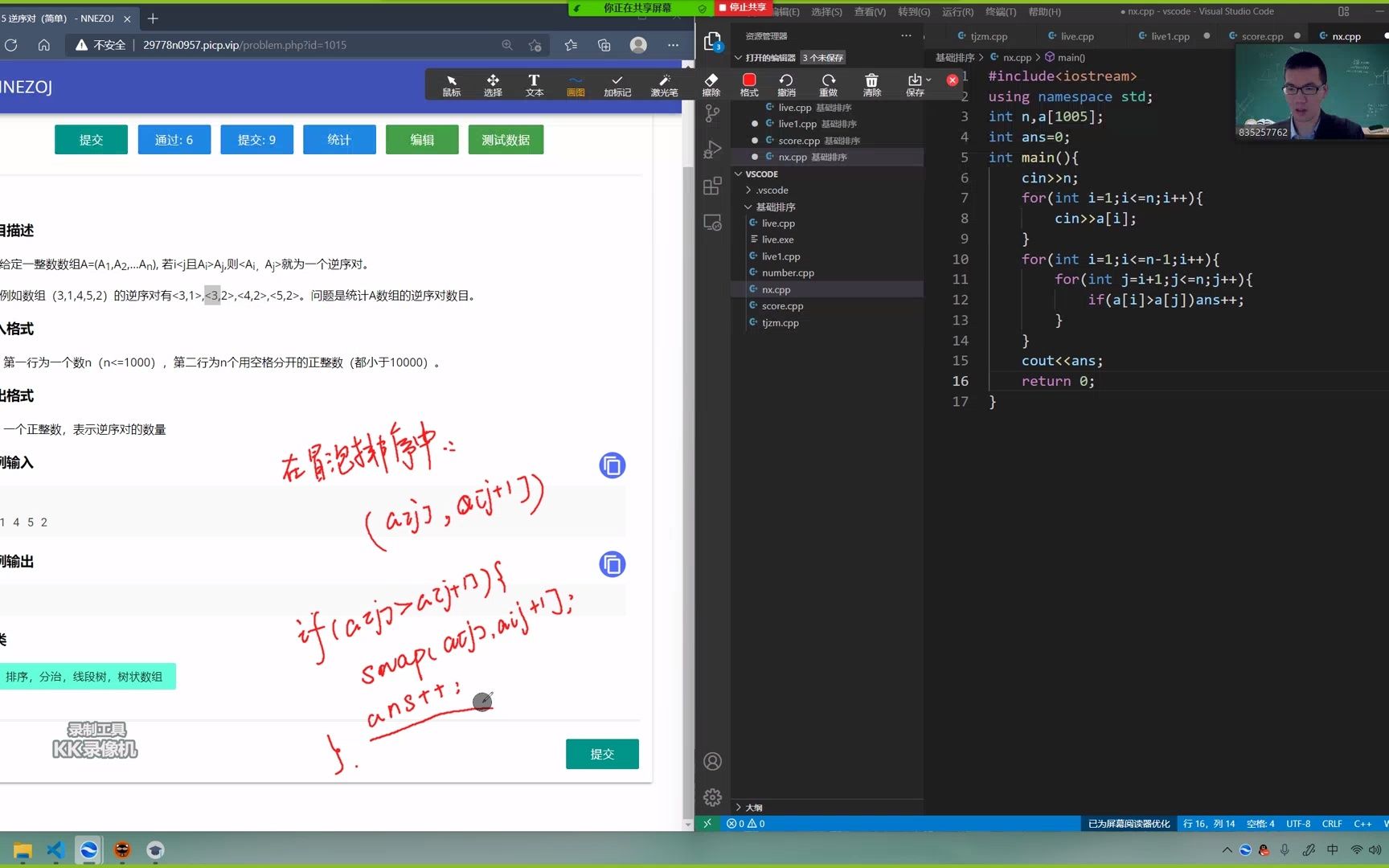Open the 转到(G) menu in VS Code
1389x868 pixels.
click(914, 12)
